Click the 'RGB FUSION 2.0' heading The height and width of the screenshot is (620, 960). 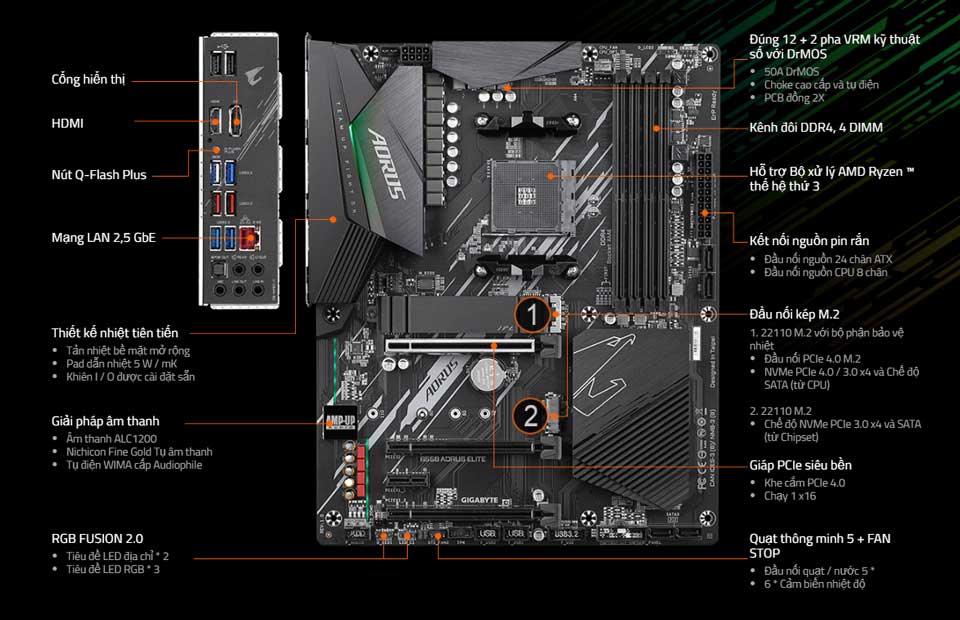97,539
